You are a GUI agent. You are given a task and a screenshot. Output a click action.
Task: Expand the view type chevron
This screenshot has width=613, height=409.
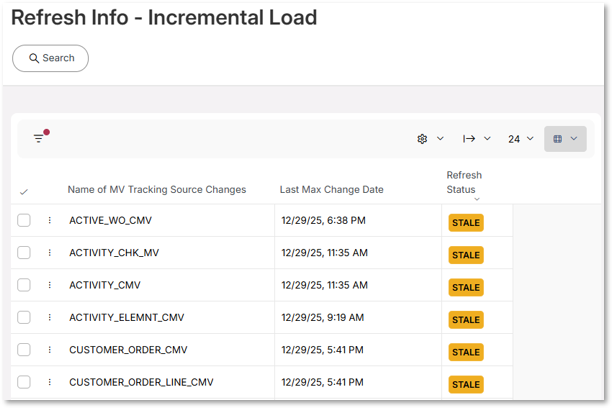tap(574, 138)
